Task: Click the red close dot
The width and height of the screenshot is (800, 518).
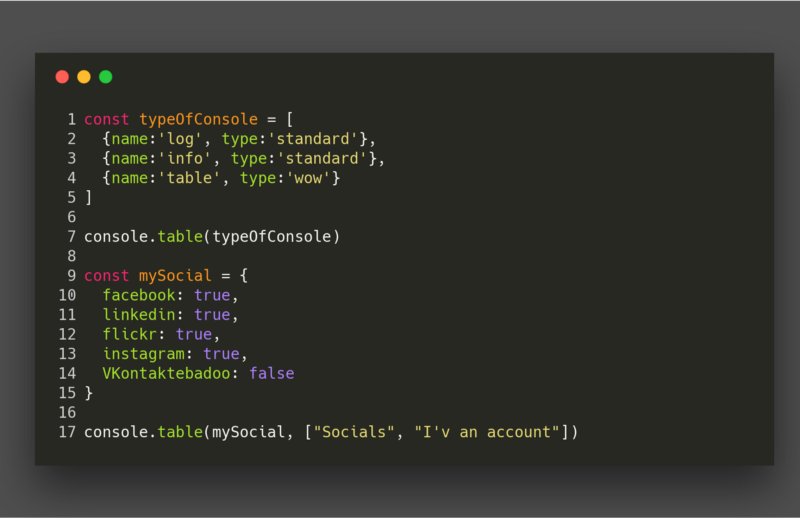Action: coord(62,77)
